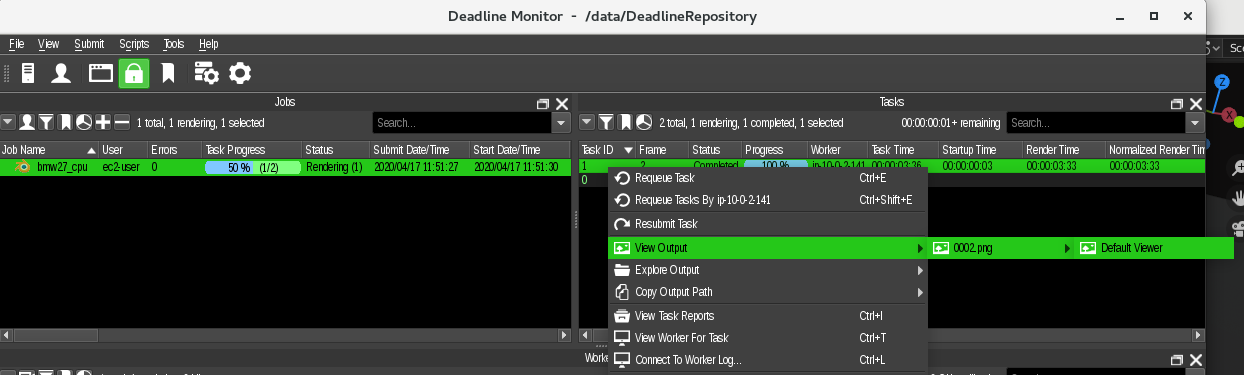This screenshot has width=1244, height=375.
Task: Click the user silhouette icon in main toolbar
Action: click(x=61, y=73)
